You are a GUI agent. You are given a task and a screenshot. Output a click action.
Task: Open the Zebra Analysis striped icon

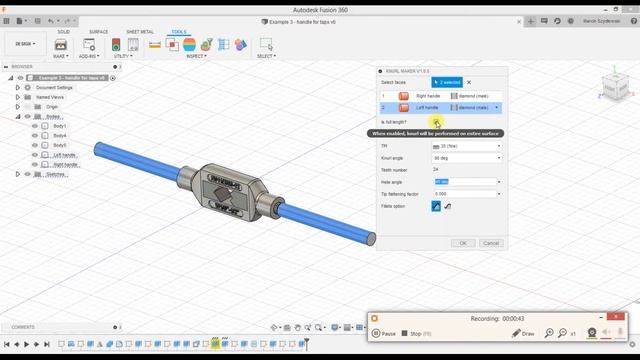coord(189,44)
